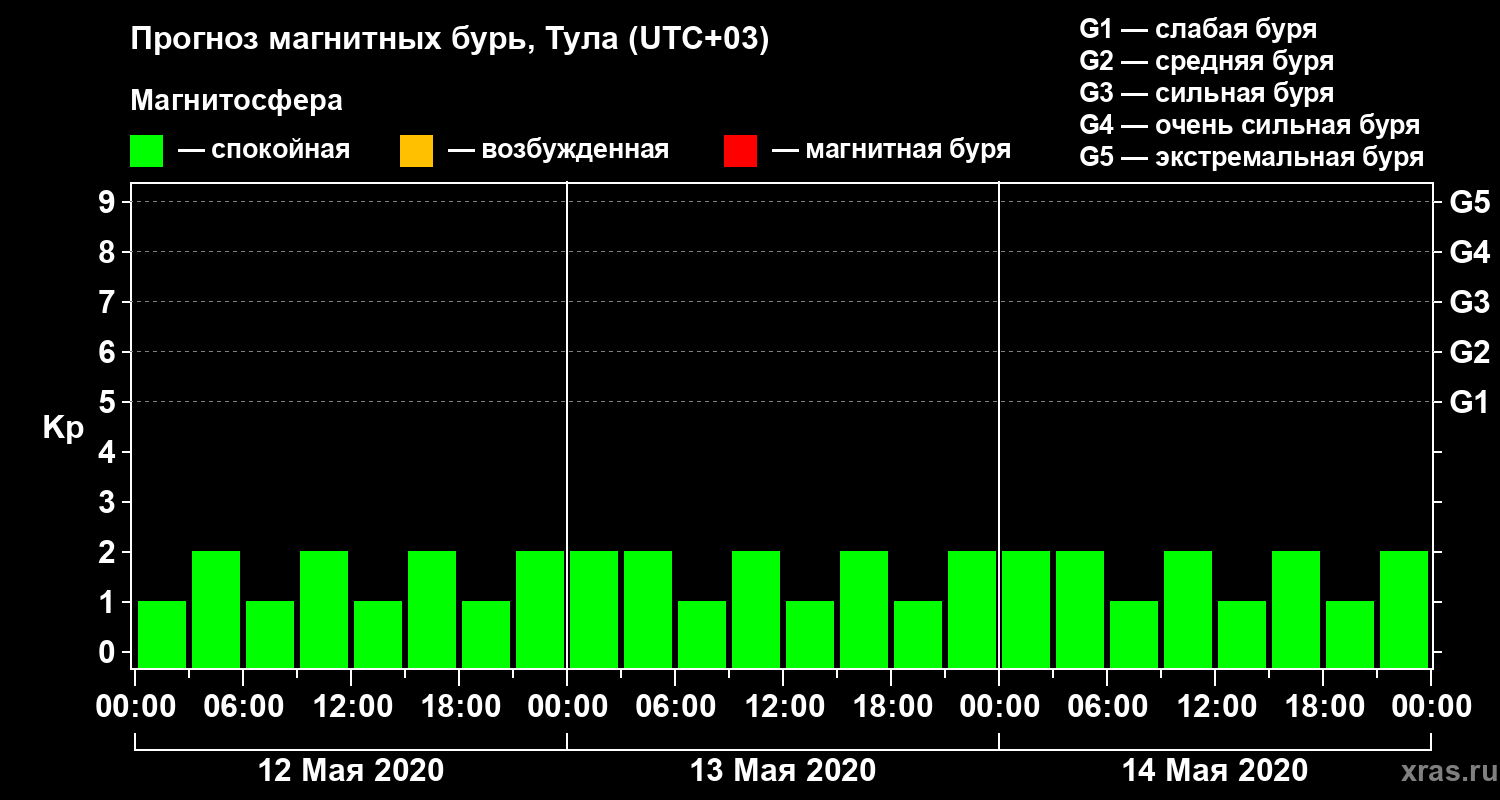1500x800 pixels.
Task: Click the '00:00' label starting 13 Мая
Action: point(567,707)
